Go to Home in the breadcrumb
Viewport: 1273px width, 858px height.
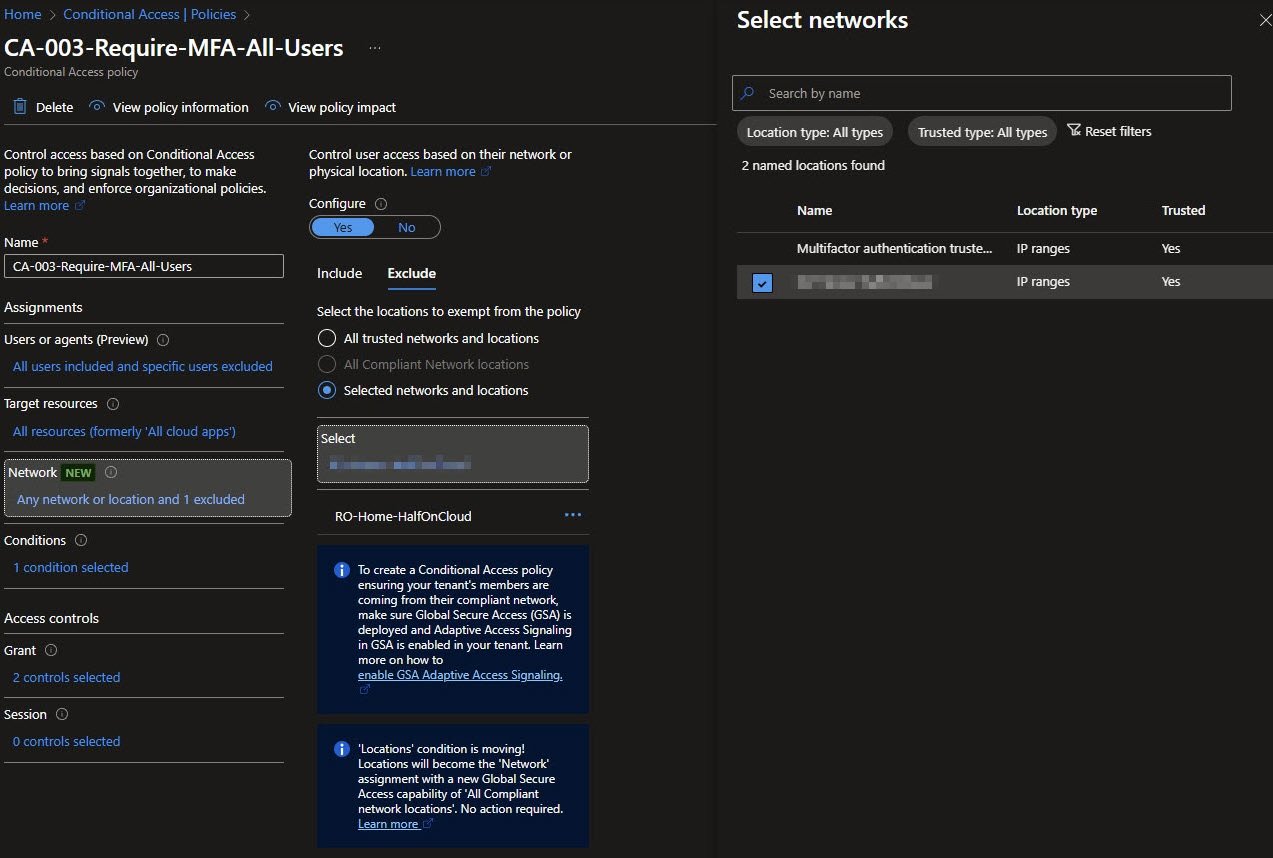(22, 14)
